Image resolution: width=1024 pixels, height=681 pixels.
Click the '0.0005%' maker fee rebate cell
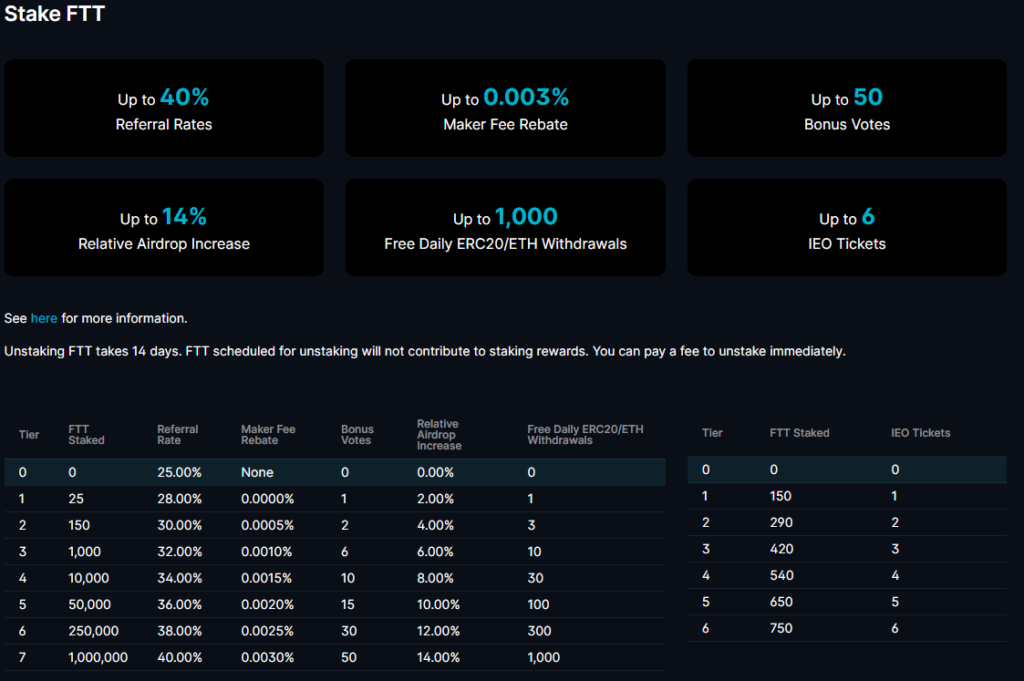click(267, 525)
